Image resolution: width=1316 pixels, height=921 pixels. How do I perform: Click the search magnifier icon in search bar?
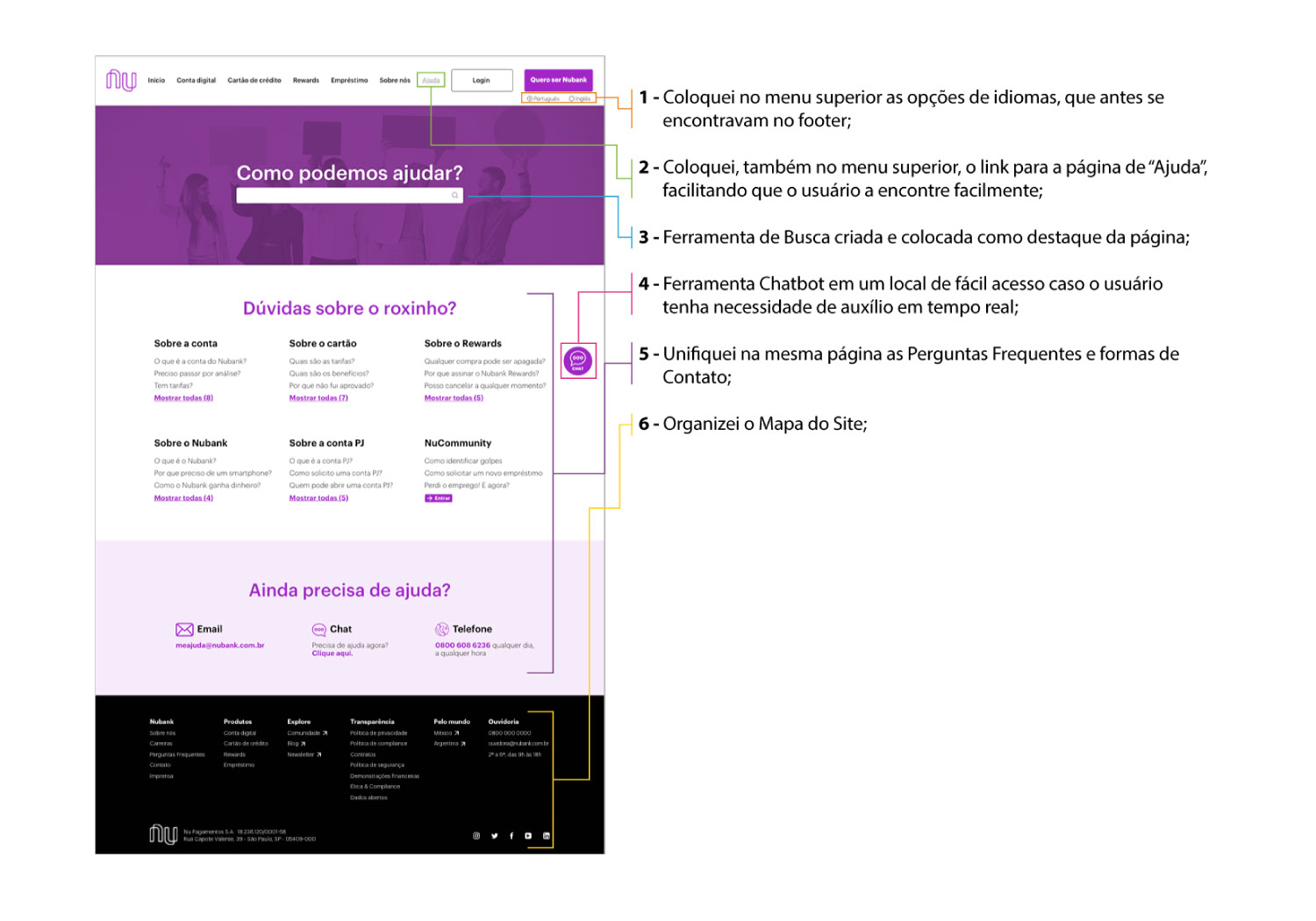pyautogui.click(x=455, y=196)
